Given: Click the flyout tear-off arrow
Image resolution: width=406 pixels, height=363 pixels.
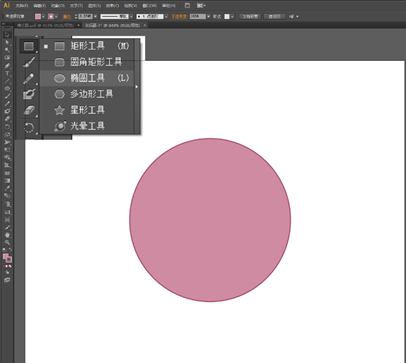Looking at the screenshot, I should (x=137, y=87).
